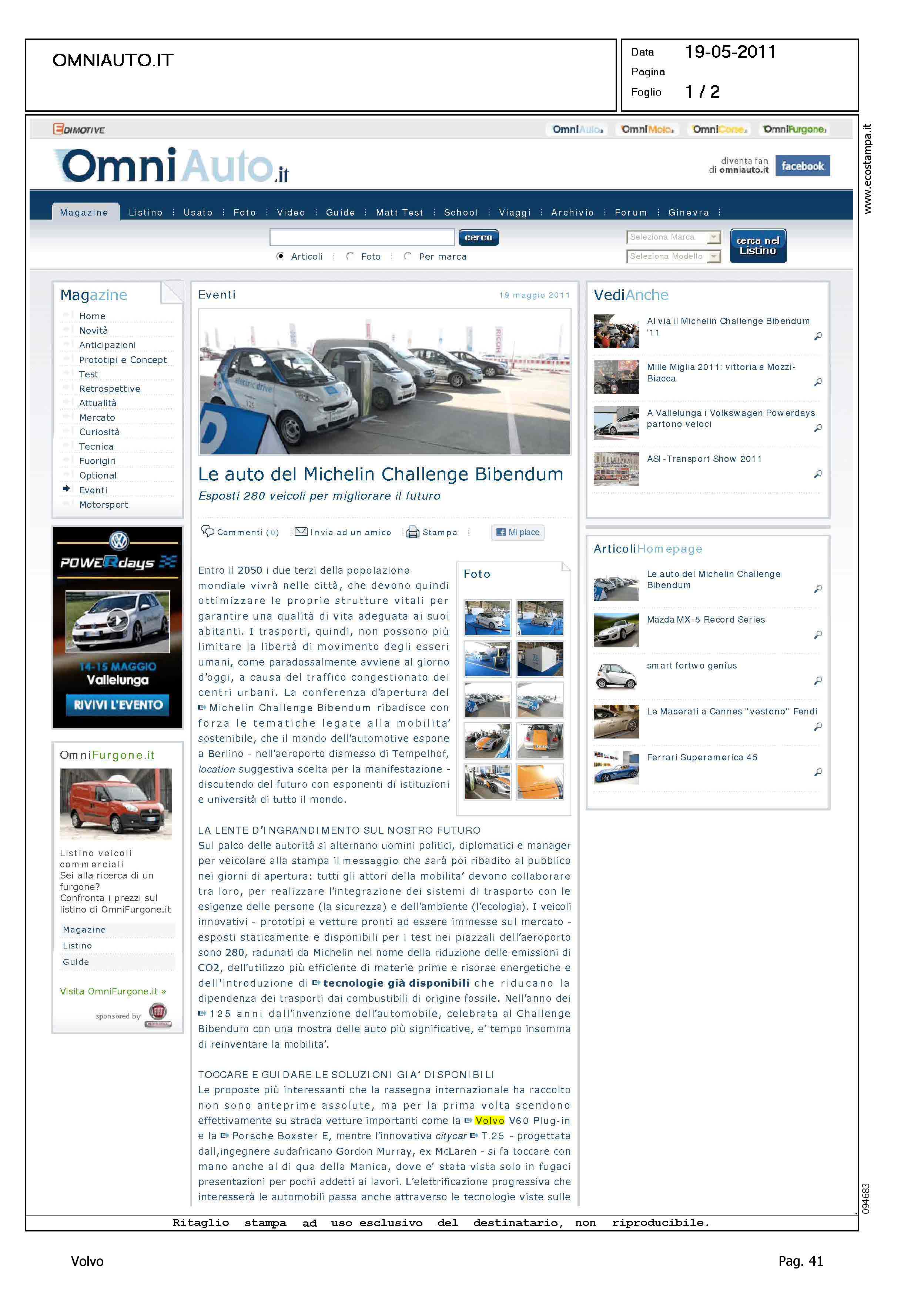Click the Facebook Mi piace button
The height and width of the screenshot is (1297, 924).
pos(518,532)
